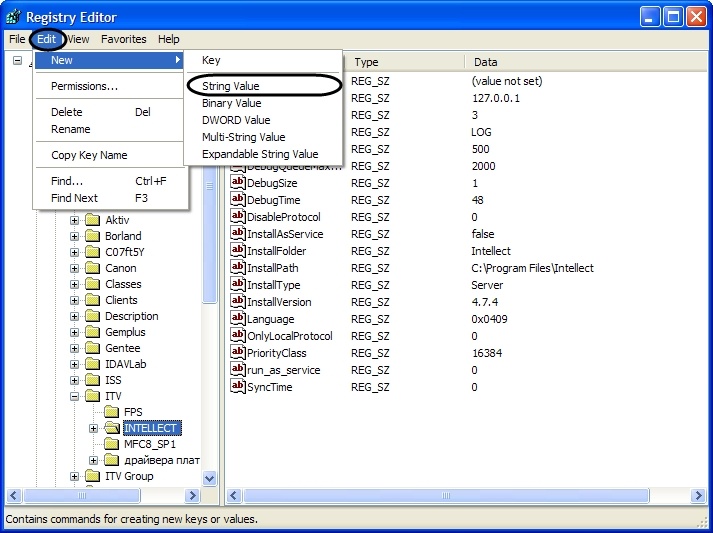Expand the ITV Group tree node
This screenshot has width=713, height=533.
coord(75,476)
